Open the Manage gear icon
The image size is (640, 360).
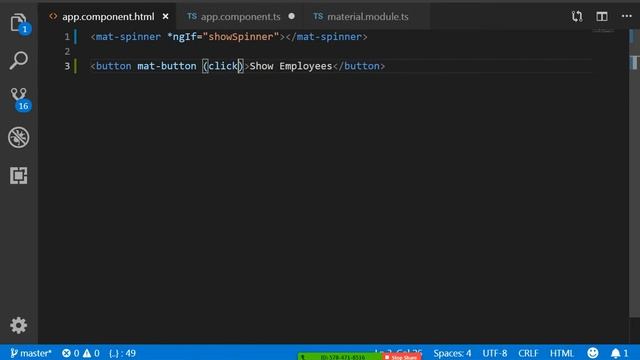18,325
